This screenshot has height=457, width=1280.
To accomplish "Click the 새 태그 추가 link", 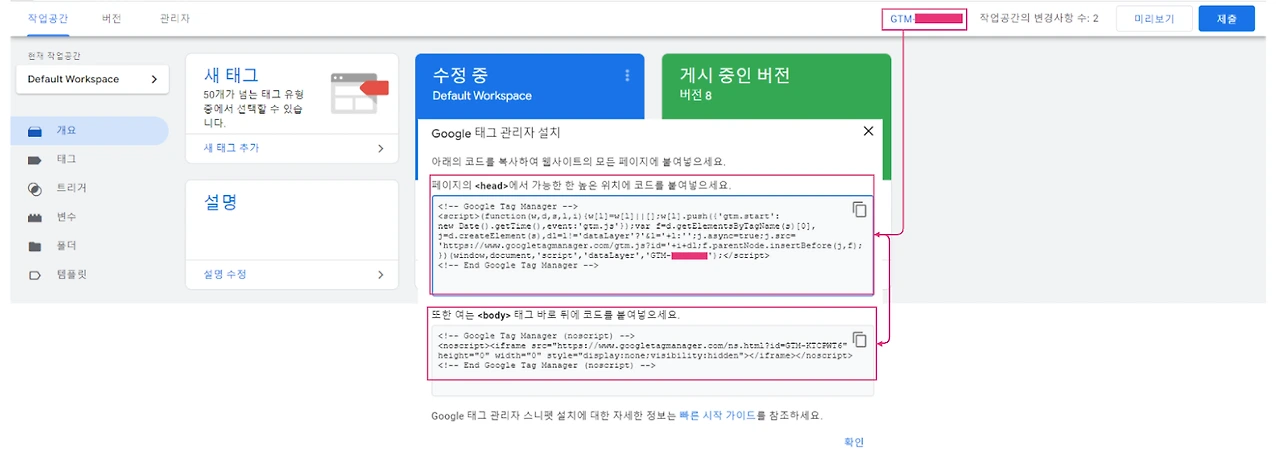I will (231, 148).
